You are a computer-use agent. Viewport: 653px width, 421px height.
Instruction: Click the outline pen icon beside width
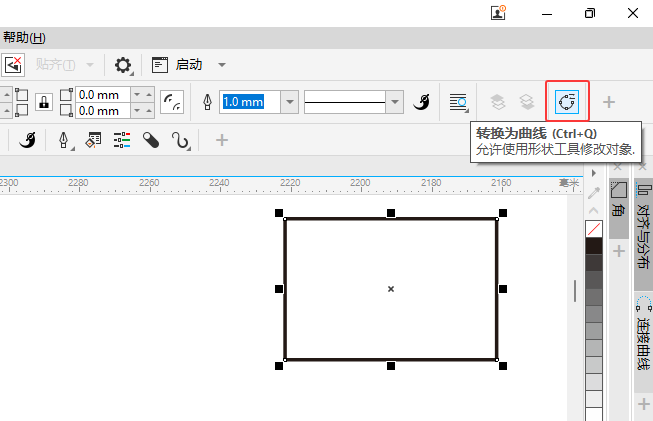point(207,102)
